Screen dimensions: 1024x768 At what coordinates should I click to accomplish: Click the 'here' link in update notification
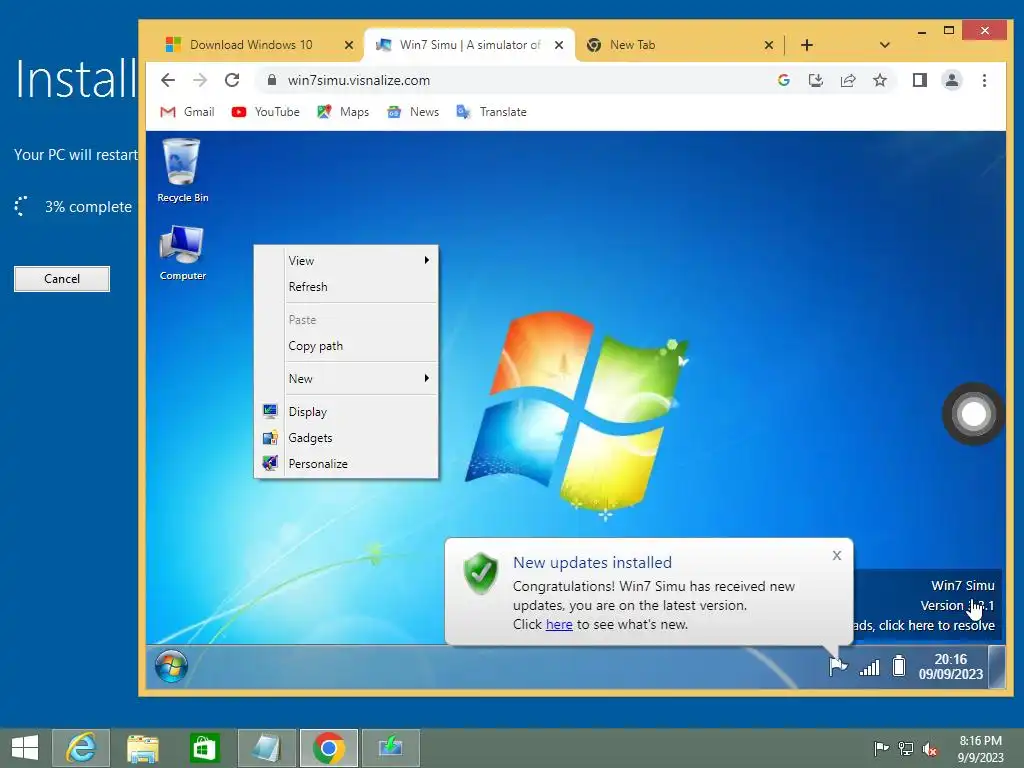click(x=559, y=625)
